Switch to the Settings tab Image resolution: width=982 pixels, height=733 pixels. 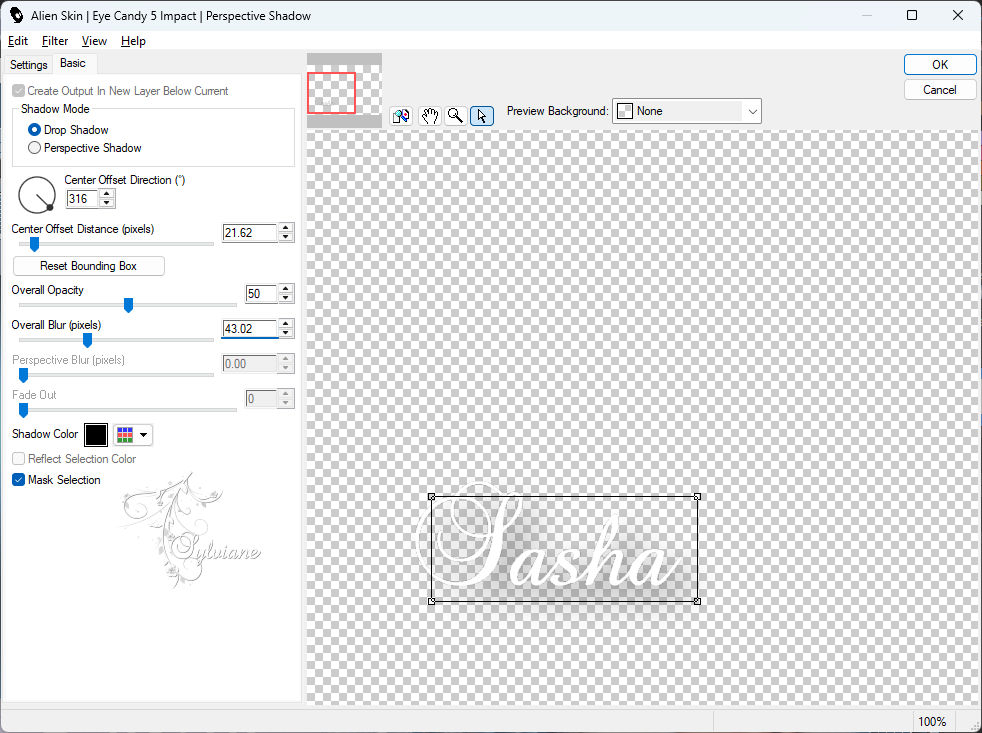(x=29, y=65)
